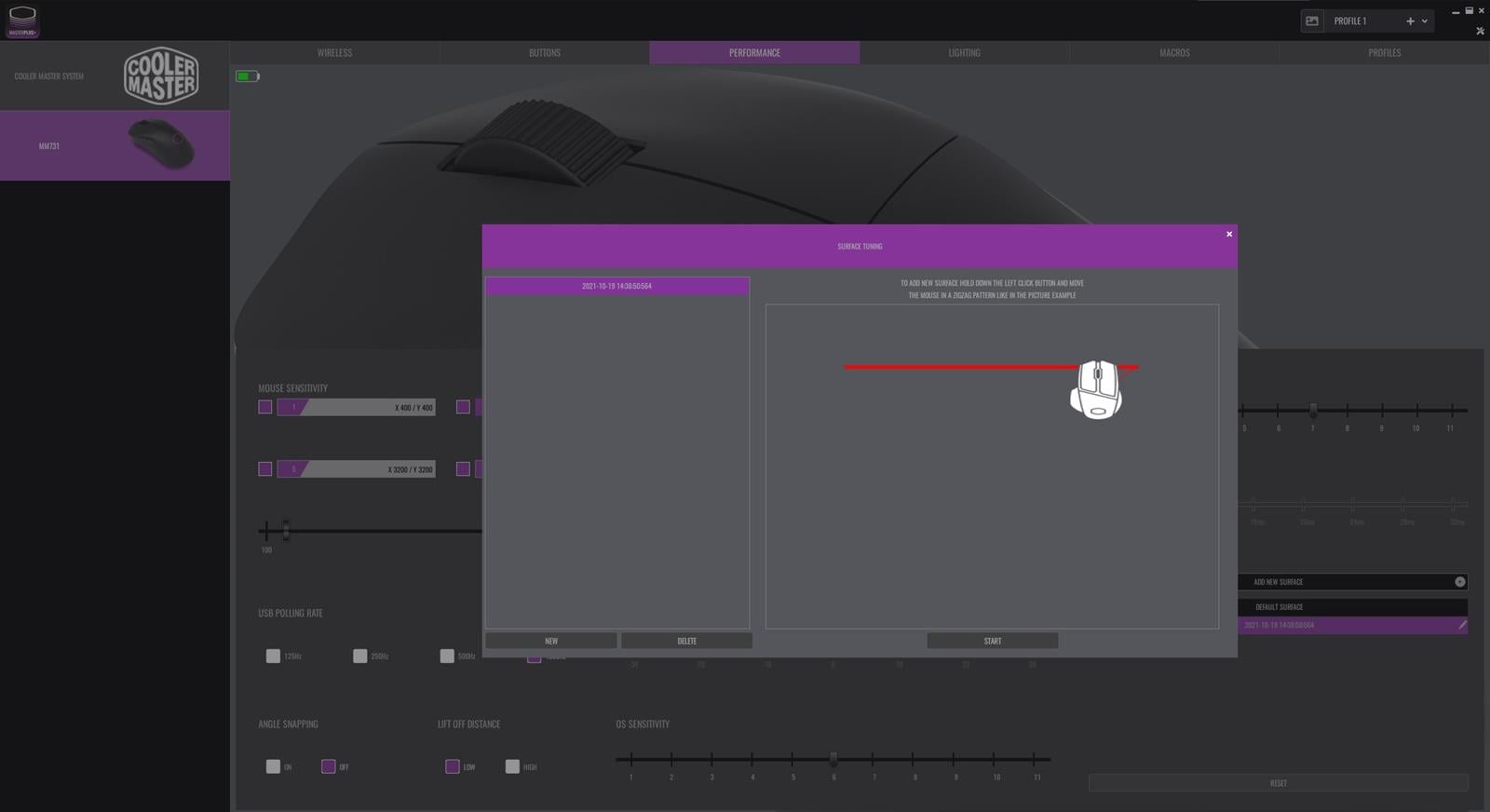
Task: Select the X 400 / Y 400 sensitivity bar
Action: pyautogui.click(x=356, y=407)
